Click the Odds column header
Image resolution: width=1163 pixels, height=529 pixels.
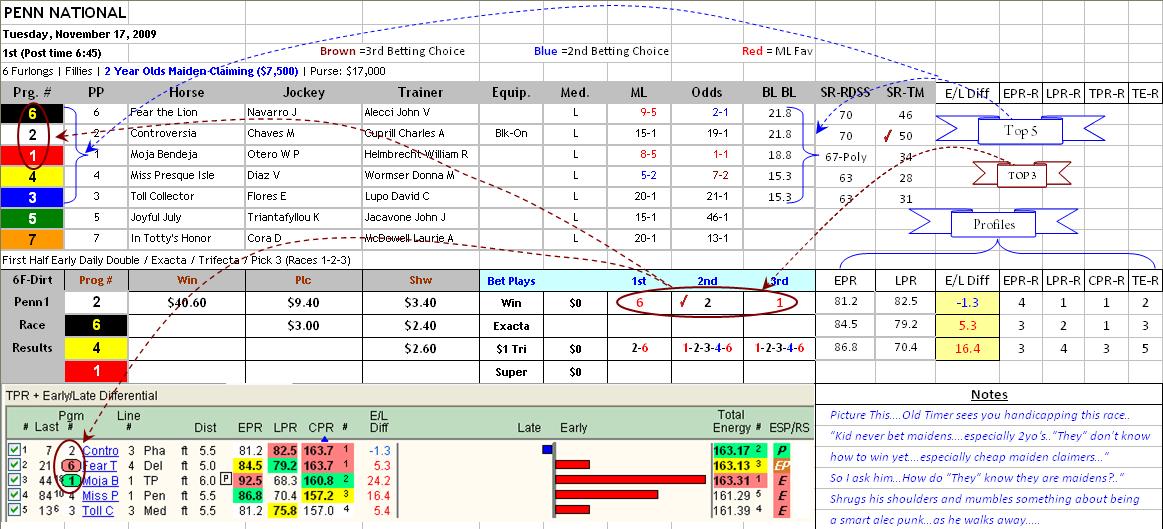(x=706, y=93)
